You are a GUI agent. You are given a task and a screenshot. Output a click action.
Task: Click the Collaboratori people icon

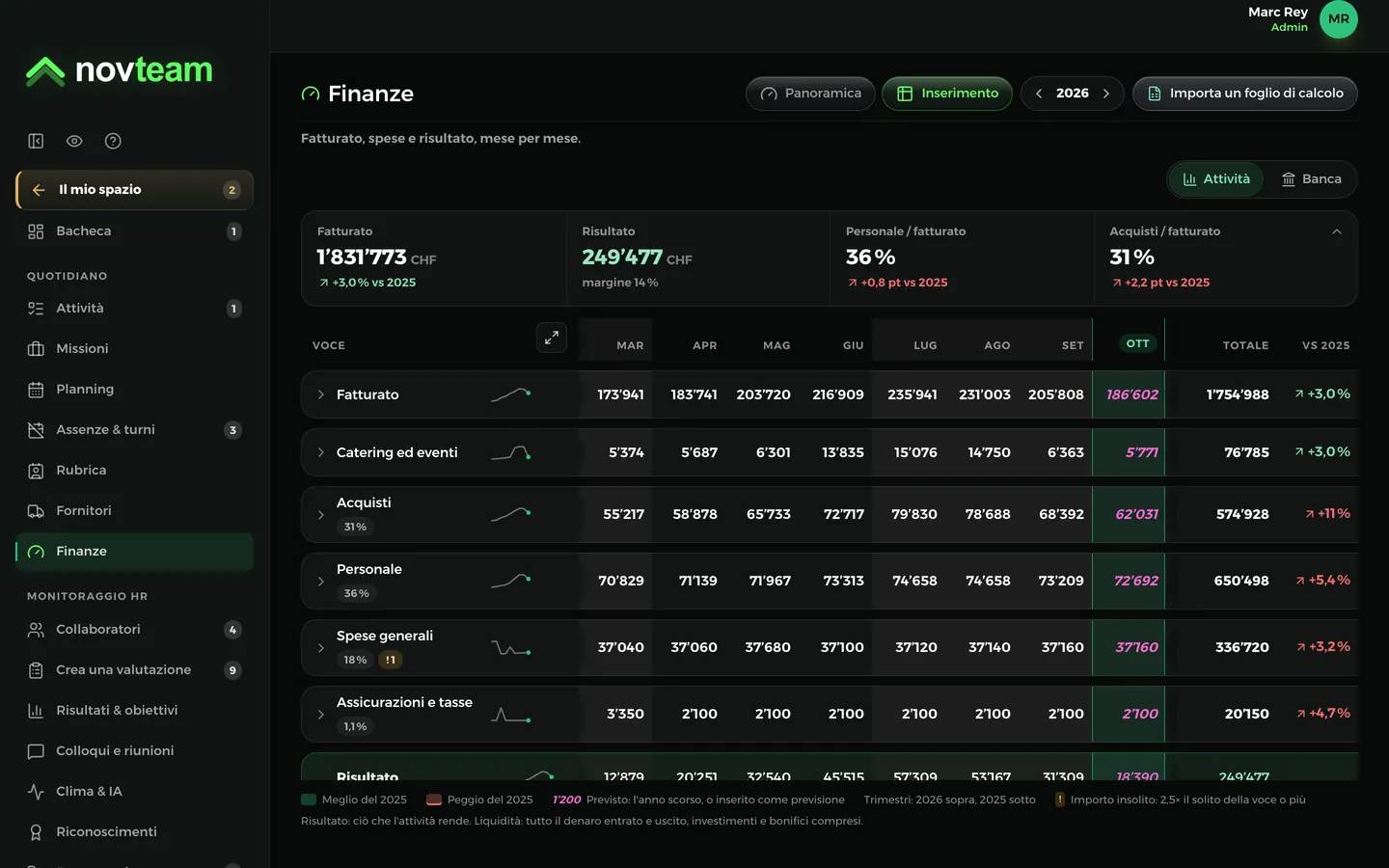[36, 630]
